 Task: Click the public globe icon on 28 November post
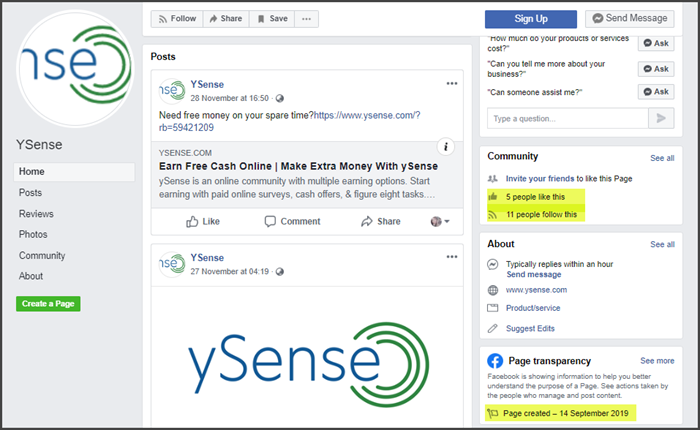point(279,98)
